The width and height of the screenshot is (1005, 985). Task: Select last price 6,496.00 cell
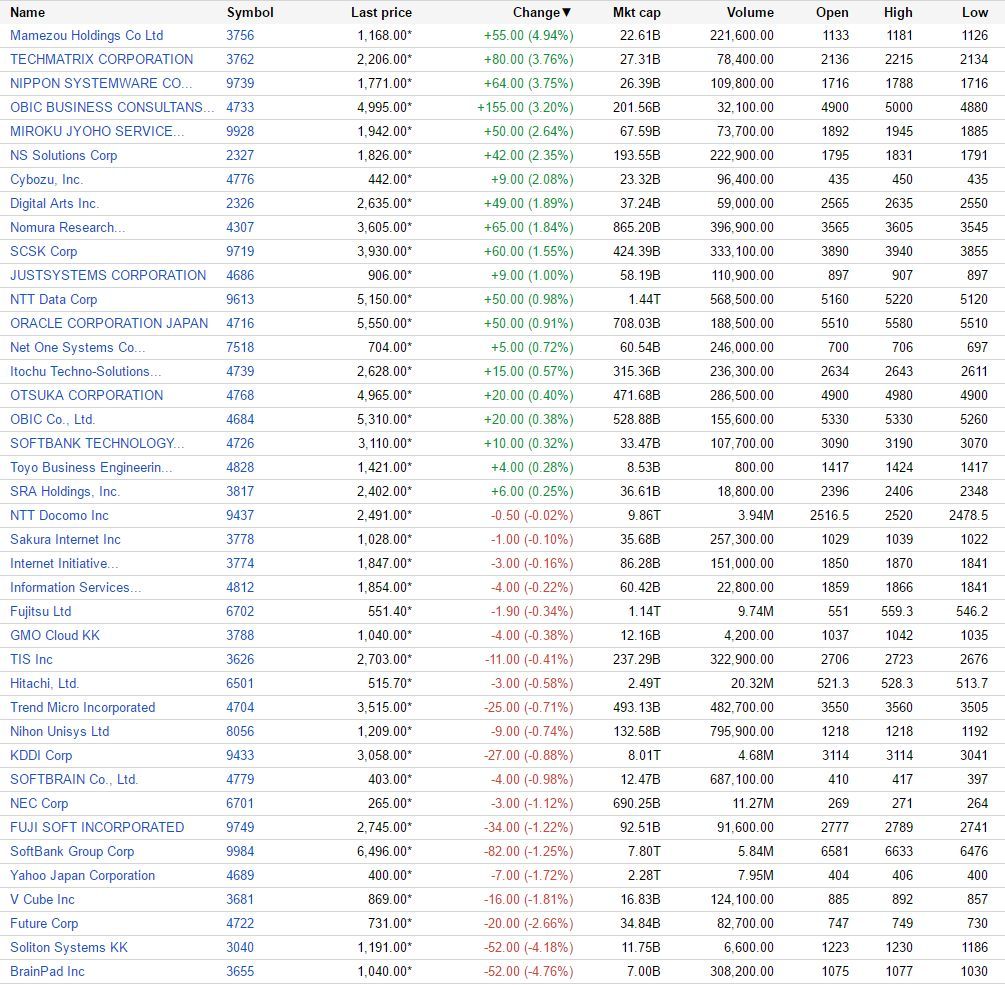click(385, 852)
